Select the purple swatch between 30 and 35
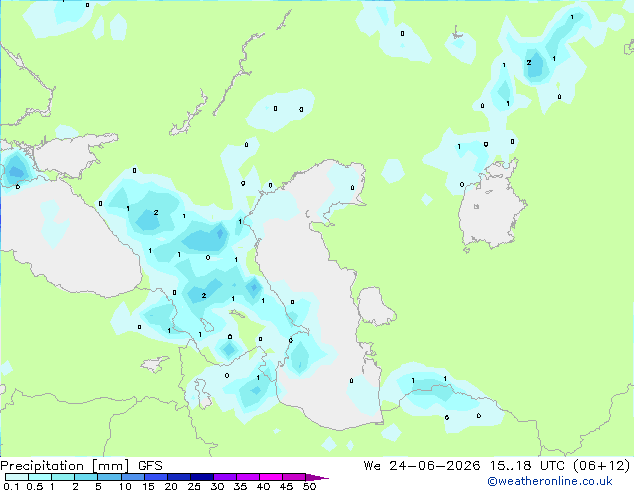Screen dimensions: 634x490 [x=224, y=477]
